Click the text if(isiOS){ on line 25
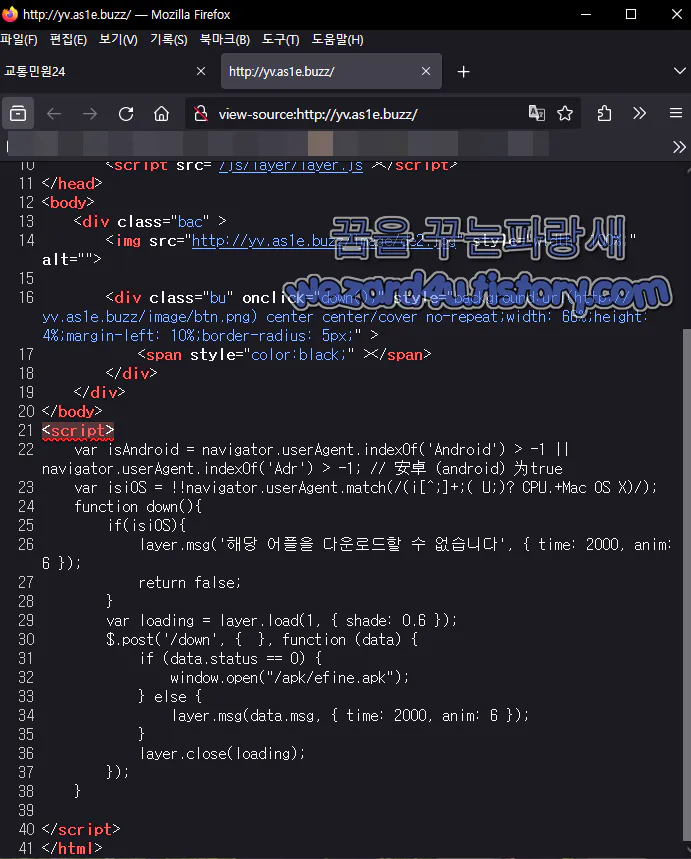 pyautogui.click(x=146, y=526)
